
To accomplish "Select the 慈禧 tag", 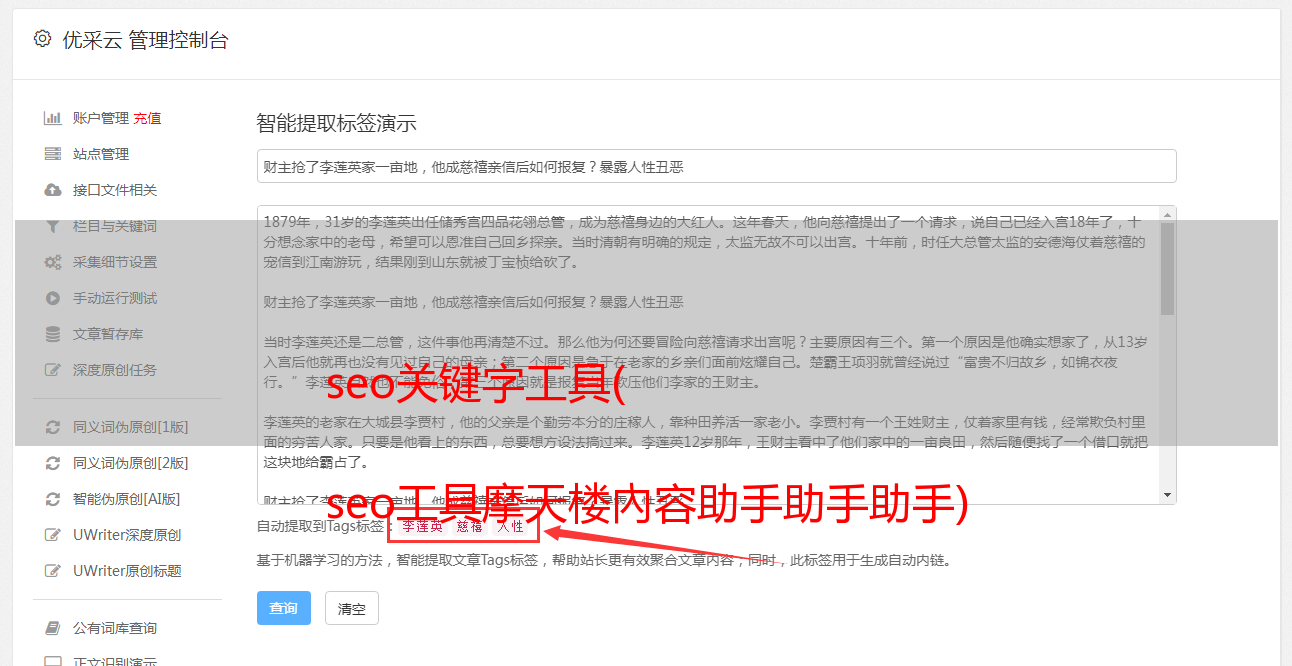I will click(x=470, y=526).
